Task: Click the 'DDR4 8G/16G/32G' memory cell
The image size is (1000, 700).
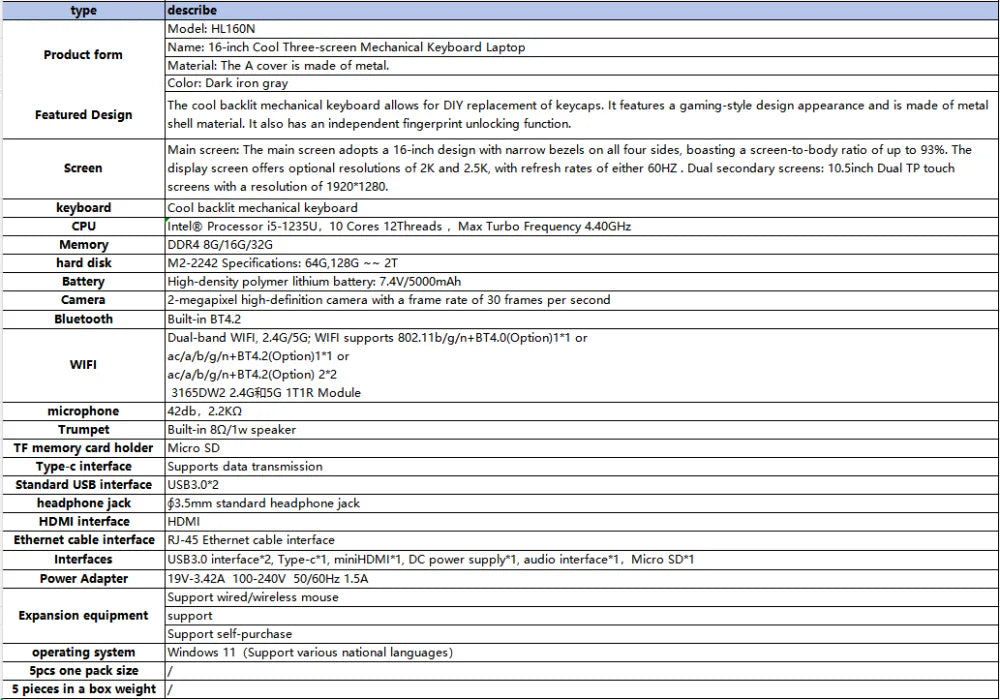Action: pos(582,245)
